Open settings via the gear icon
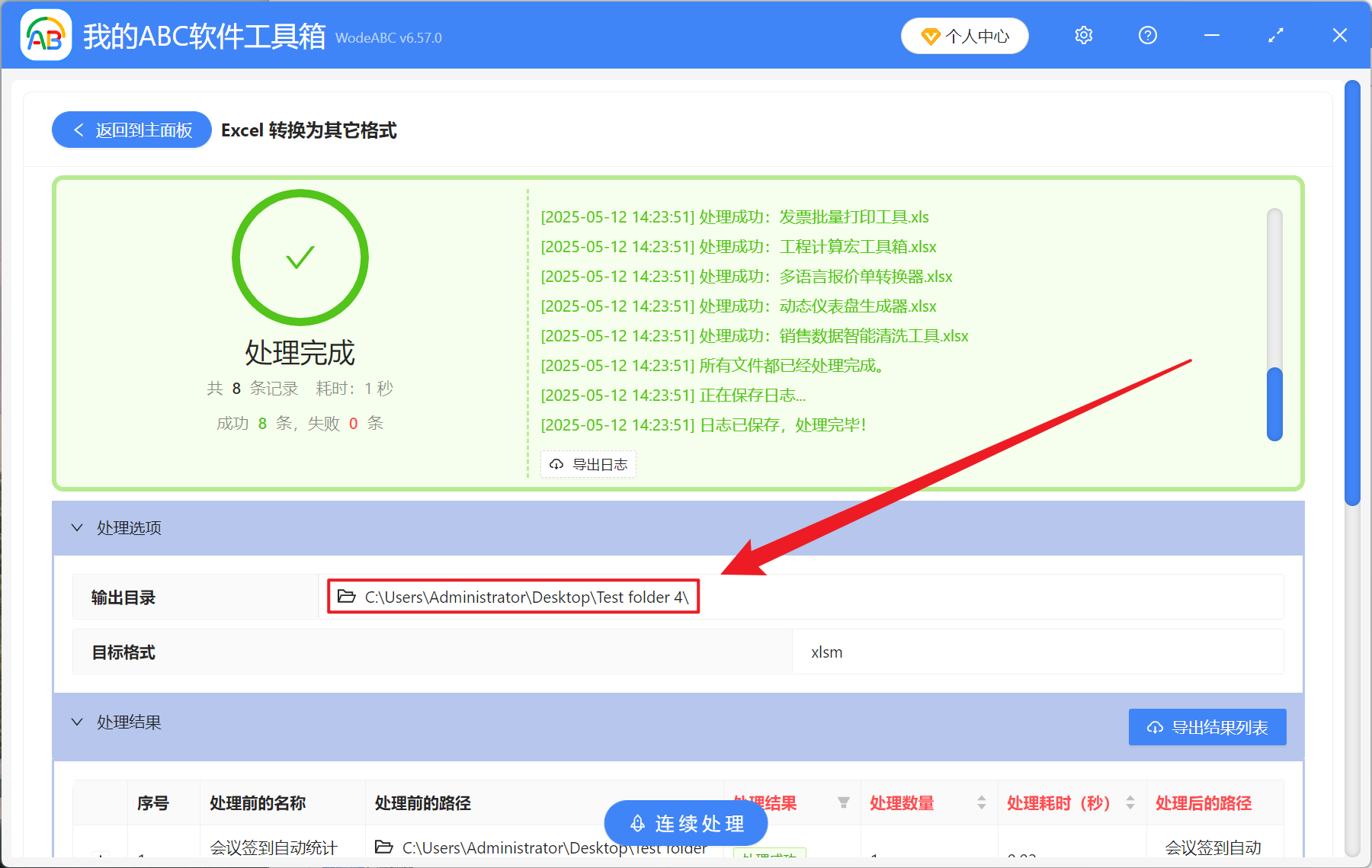Screen dimensions: 1372x868 (x=1083, y=35)
